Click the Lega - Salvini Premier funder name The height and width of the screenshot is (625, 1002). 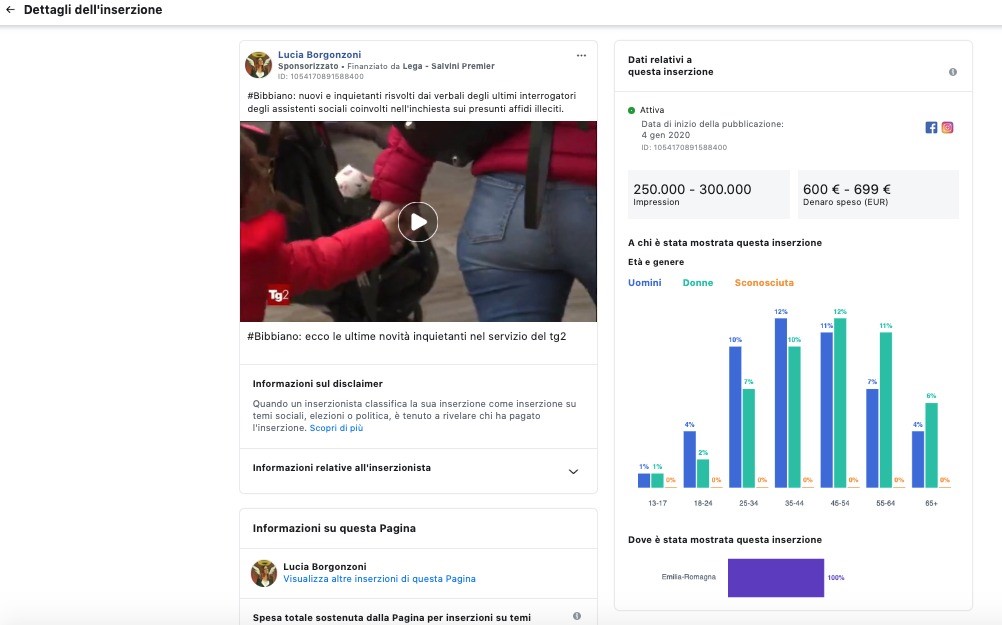[448, 66]
